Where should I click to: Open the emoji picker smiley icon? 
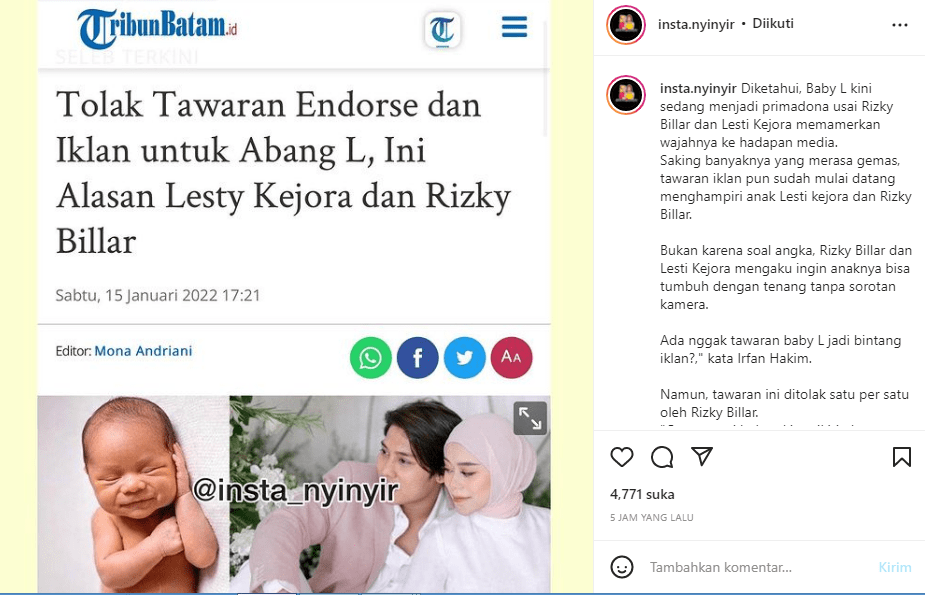[622, 567]
